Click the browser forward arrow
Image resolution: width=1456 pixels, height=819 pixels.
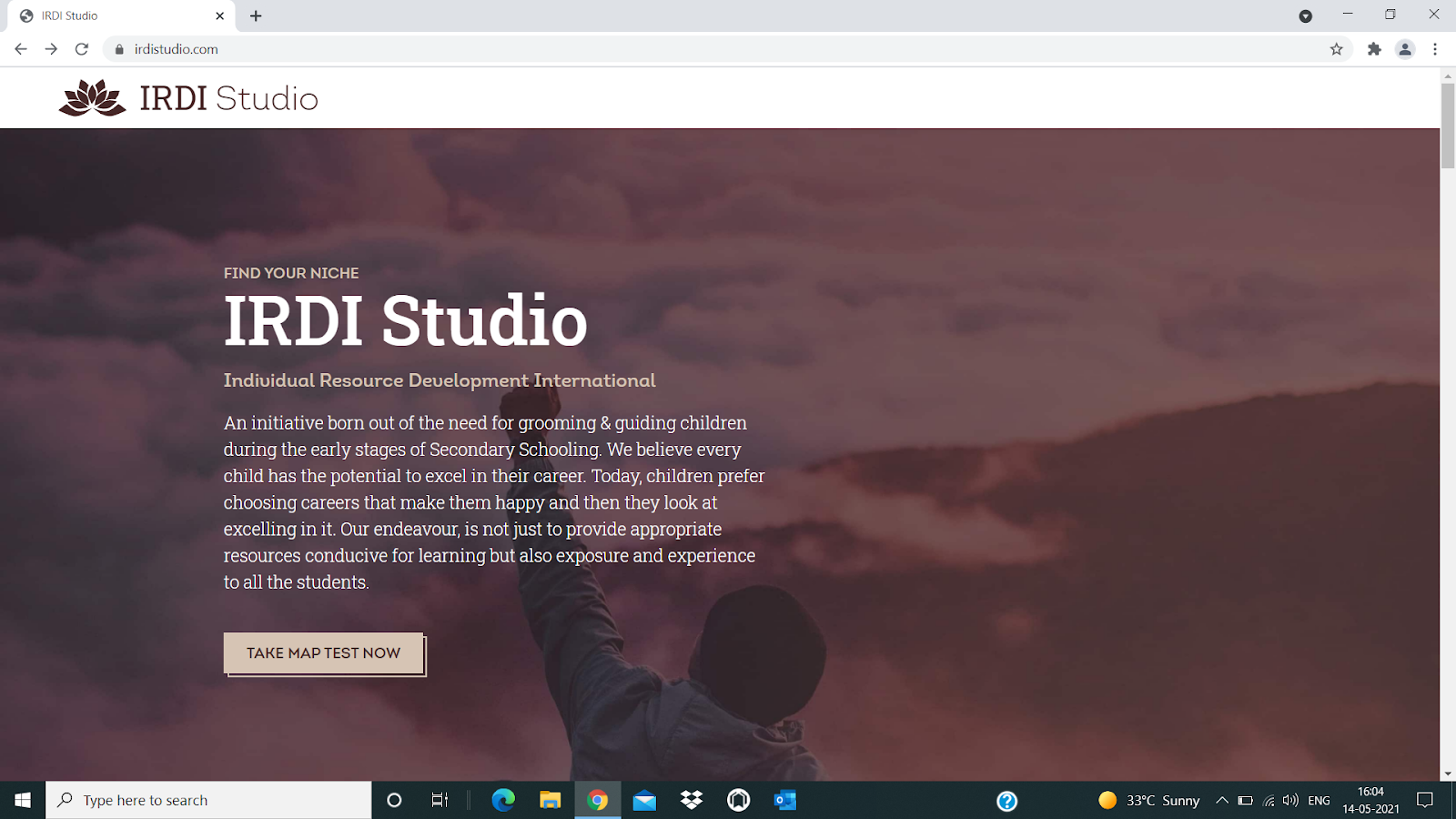[x=51, y=49]
